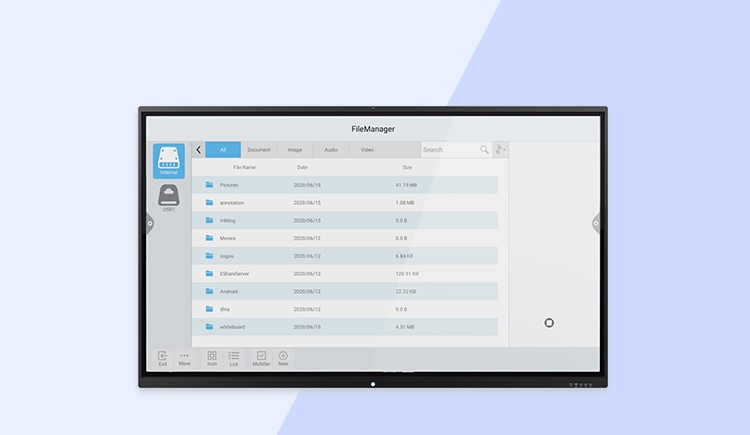Open the sort order dropdown
This screenshot has width=750, height=435.
[x=501, y=150]
